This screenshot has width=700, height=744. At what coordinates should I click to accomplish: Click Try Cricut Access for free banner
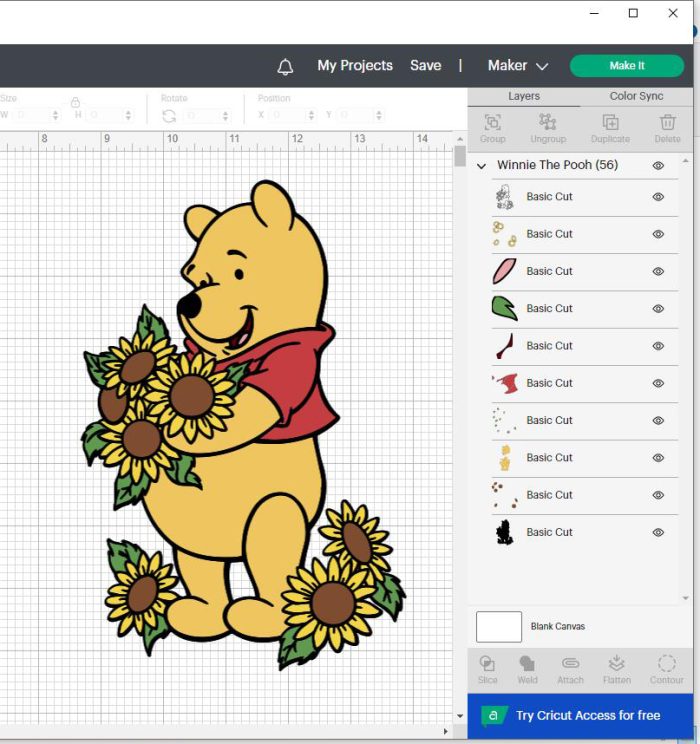click(580, 716)
